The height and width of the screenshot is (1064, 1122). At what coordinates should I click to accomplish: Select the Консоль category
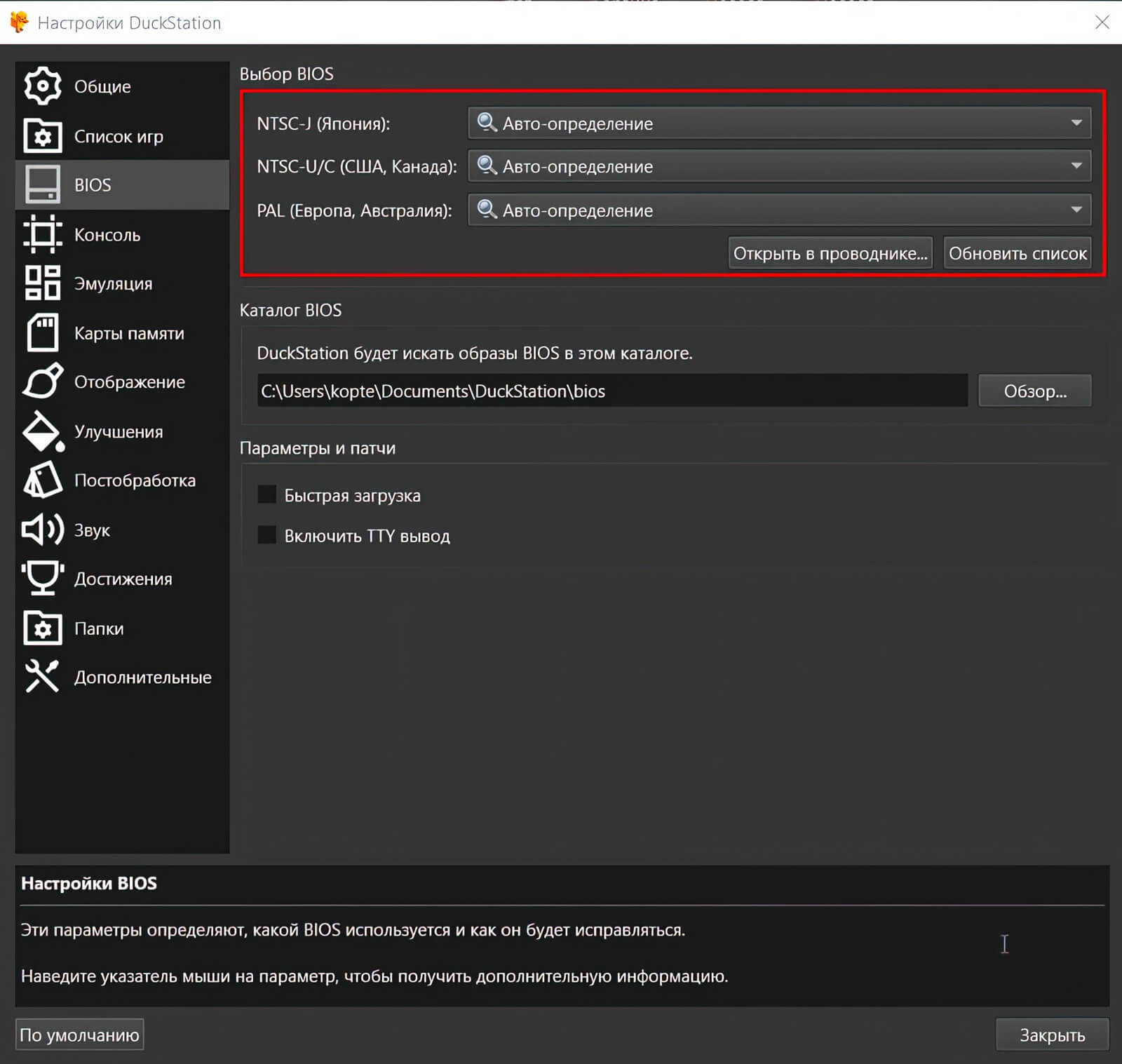tap(122, 234)
